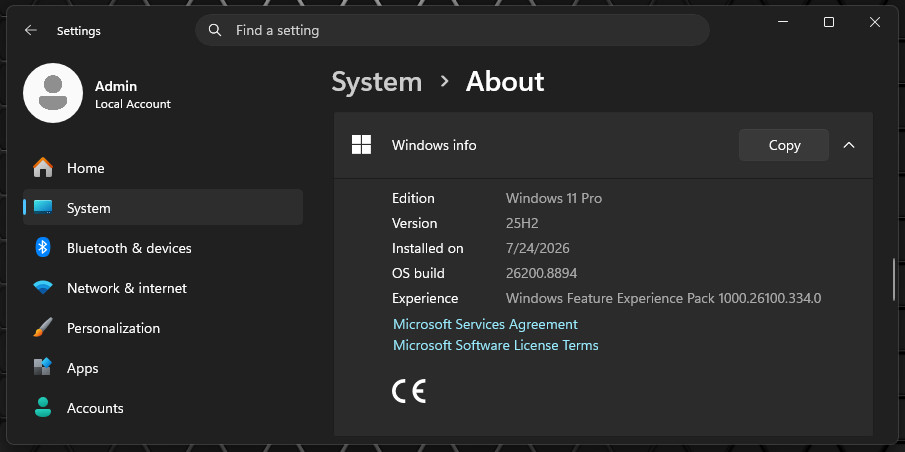
Task: Click the search magnifier icon
Action: pyautogui.click(x=215, y=30)
